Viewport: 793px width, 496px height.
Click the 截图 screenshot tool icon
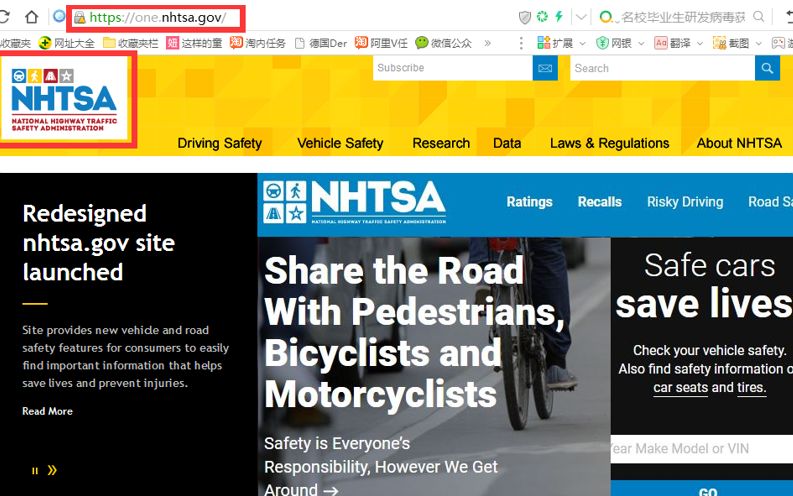coord(719,43)
